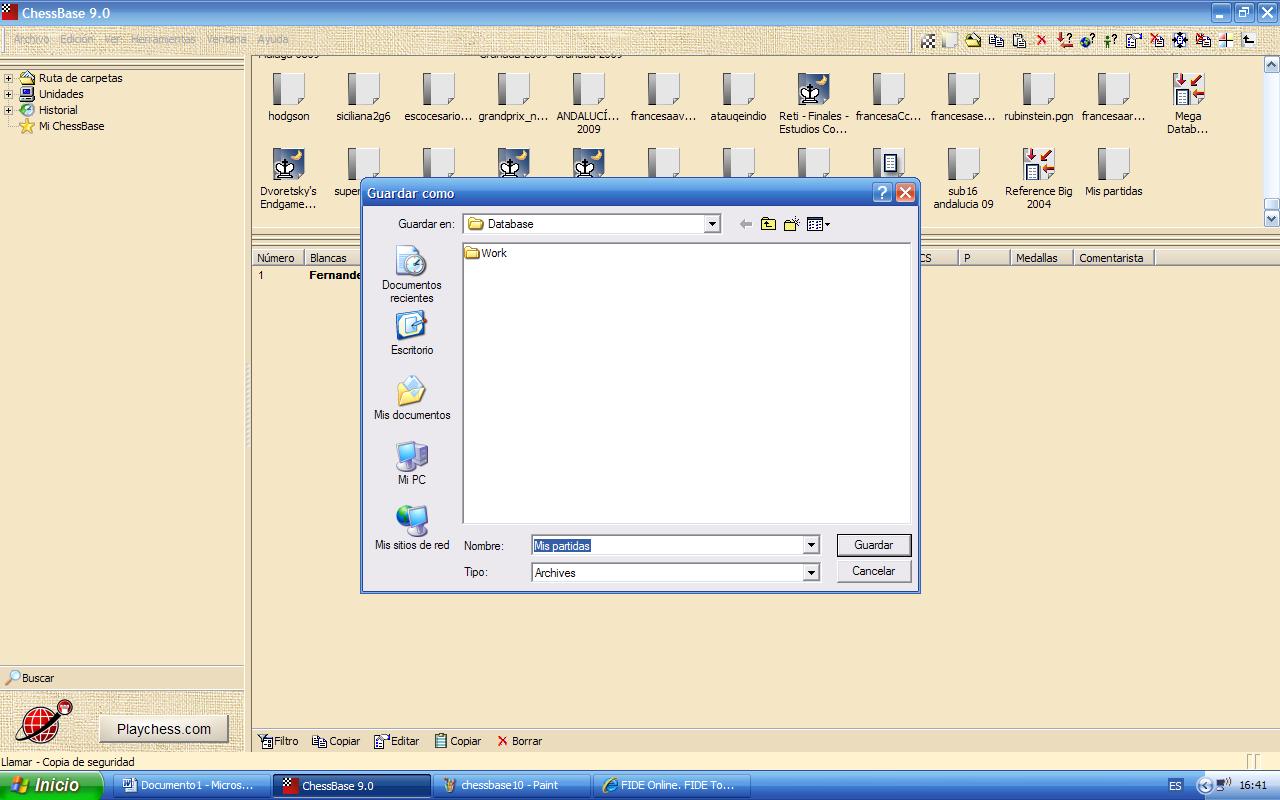Viewport: 1280px width, 800px height.
Task: Open Mi PC in dialog sidebar
Action: pos(412,463)
